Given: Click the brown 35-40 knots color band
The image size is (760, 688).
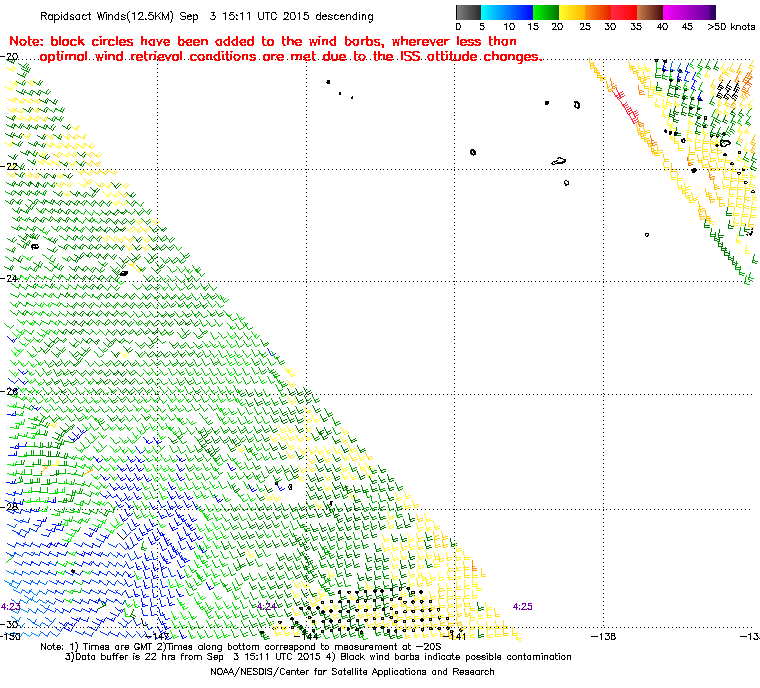Looking at the screenshot, I should [x=650, y=12].
